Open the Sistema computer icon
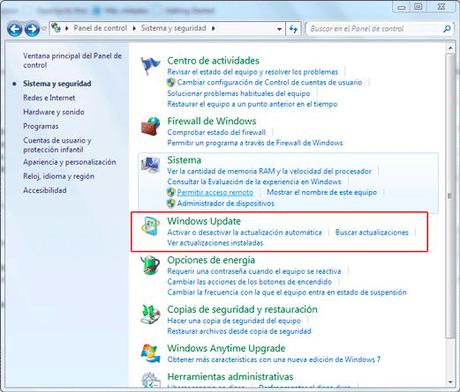 (150, 165)
